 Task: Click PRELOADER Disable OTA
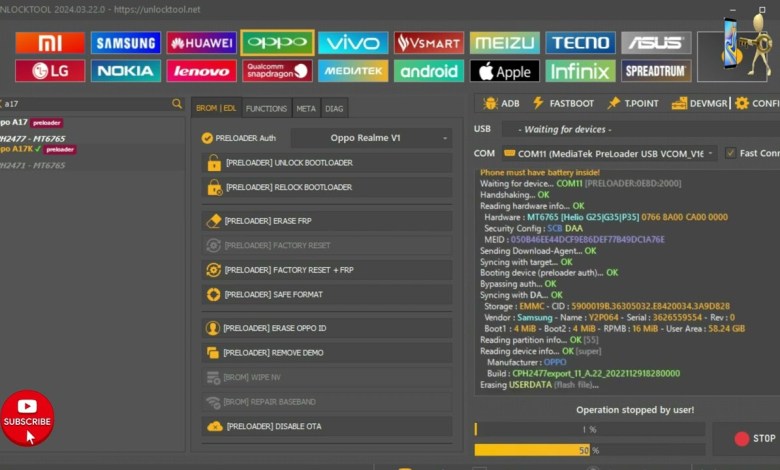click(327, 426)
